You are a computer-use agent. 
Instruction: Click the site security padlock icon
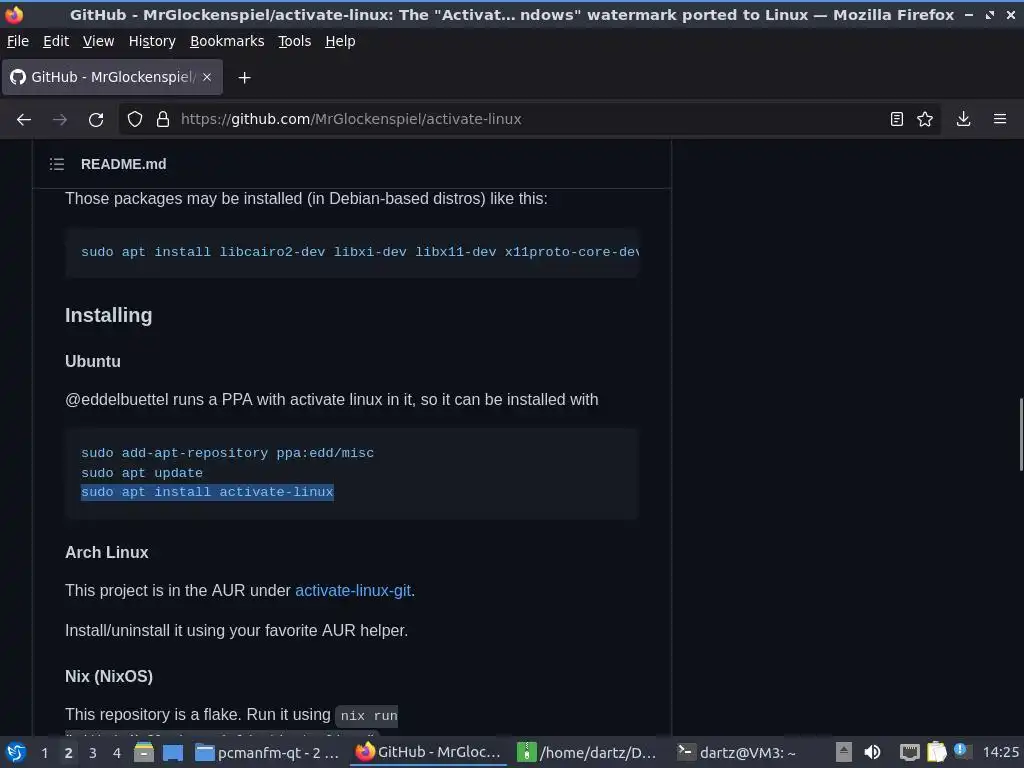click(163, 119)
